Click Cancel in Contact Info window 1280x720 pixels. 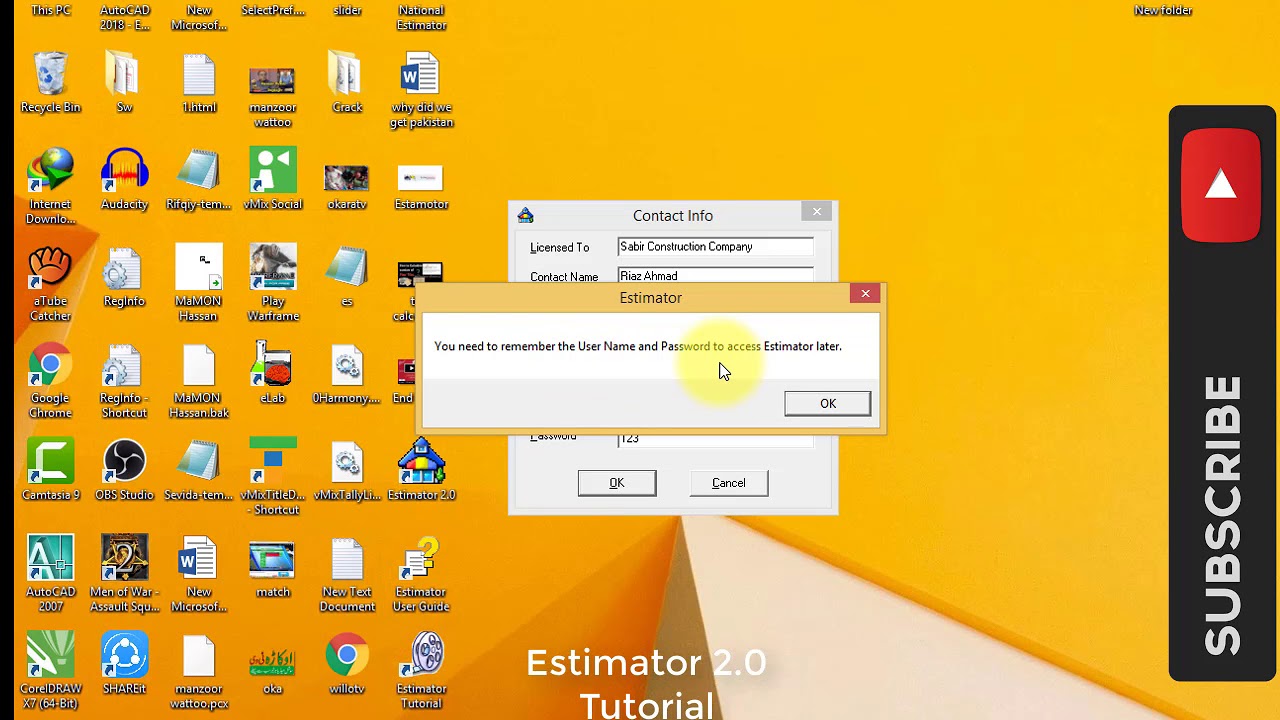(729, 483)
